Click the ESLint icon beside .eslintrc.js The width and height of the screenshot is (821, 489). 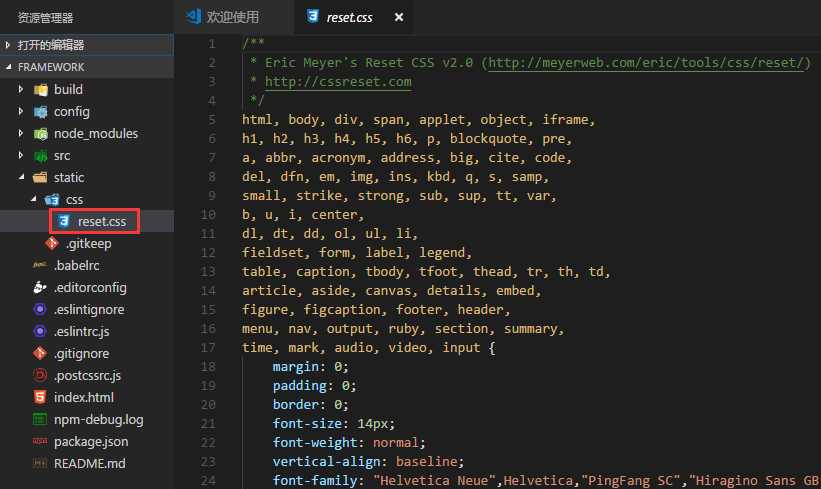[x=40, y=331]
